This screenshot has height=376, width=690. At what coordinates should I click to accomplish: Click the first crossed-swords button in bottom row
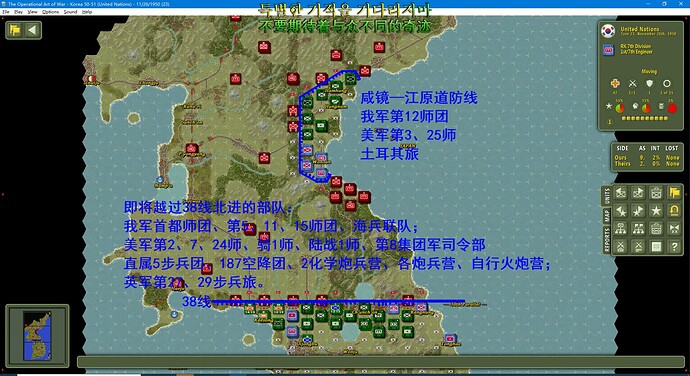click(620, 247)
